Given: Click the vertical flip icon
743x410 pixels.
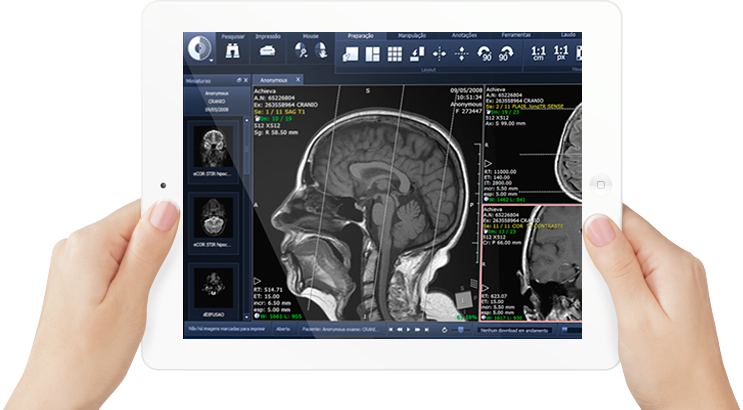Looking at the screenshot, I should coord(462,54).
